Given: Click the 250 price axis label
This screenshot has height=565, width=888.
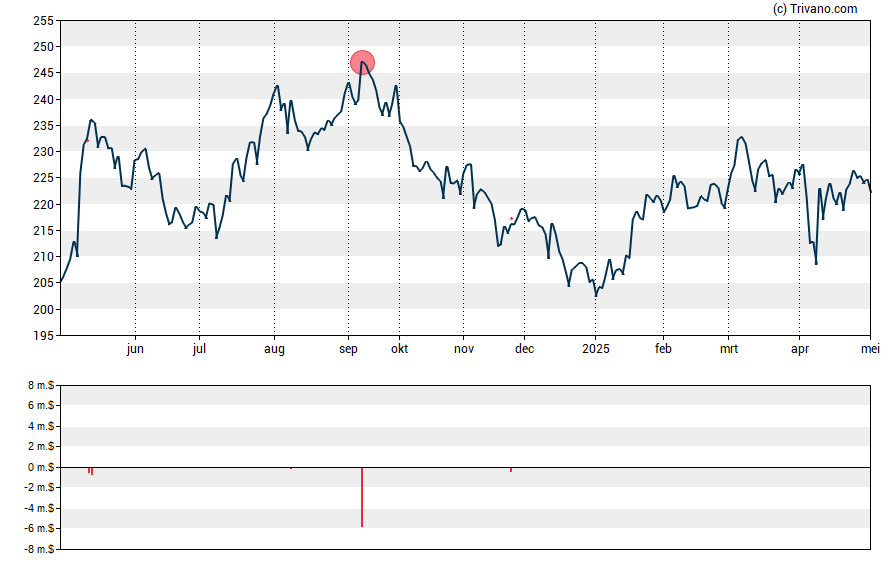Looking at the screenshot, I should click(43, 47).
